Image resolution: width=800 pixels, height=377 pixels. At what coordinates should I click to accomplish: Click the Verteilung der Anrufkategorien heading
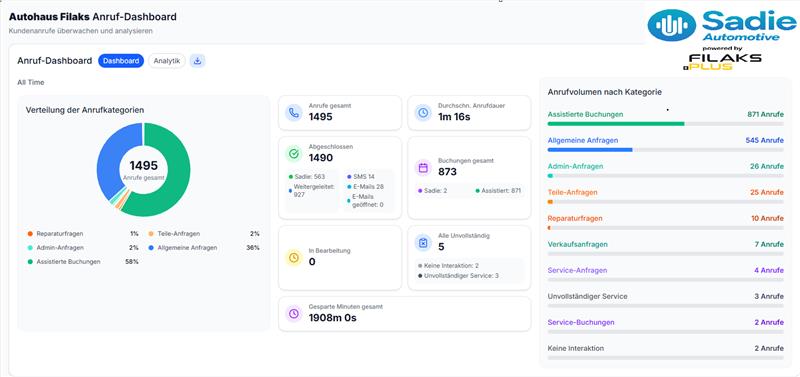(x=85, y=110)
